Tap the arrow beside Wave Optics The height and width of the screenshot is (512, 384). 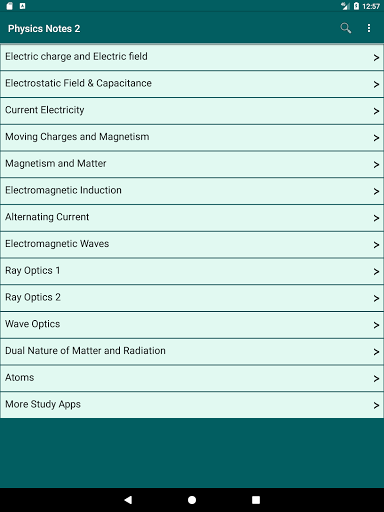tap(376, 325)
